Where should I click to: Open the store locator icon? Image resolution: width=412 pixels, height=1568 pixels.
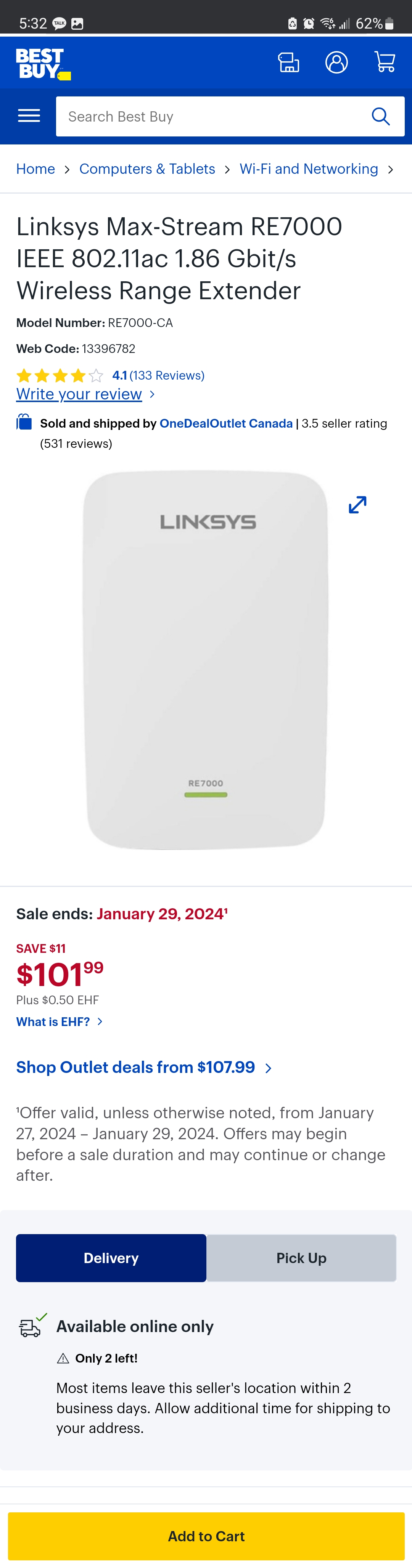click(288, 62)
